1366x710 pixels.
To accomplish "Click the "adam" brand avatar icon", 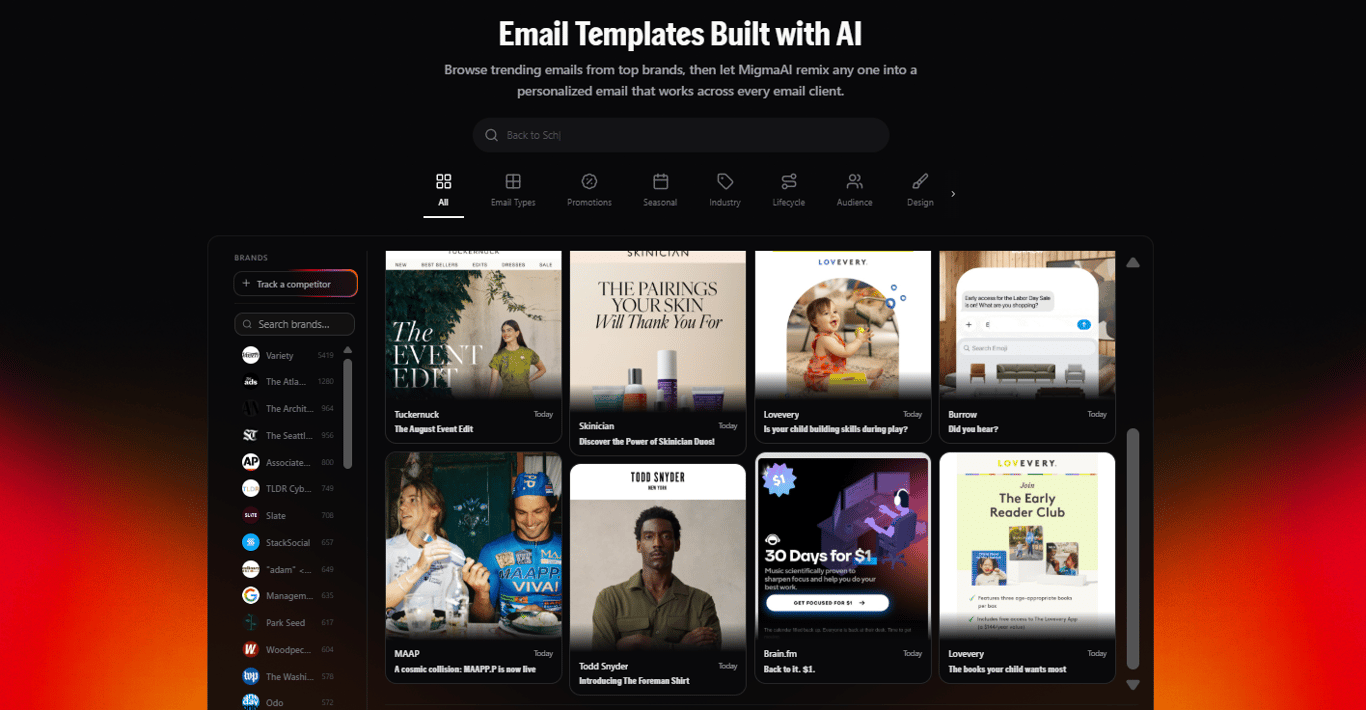I will click(250, 569).
